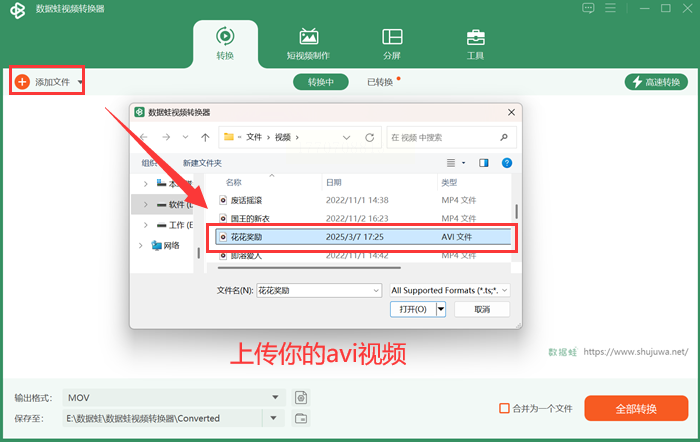Open the 添加文件 dropdown arrow
Viewport: 700px width, 442px height.
click(80, 82)
